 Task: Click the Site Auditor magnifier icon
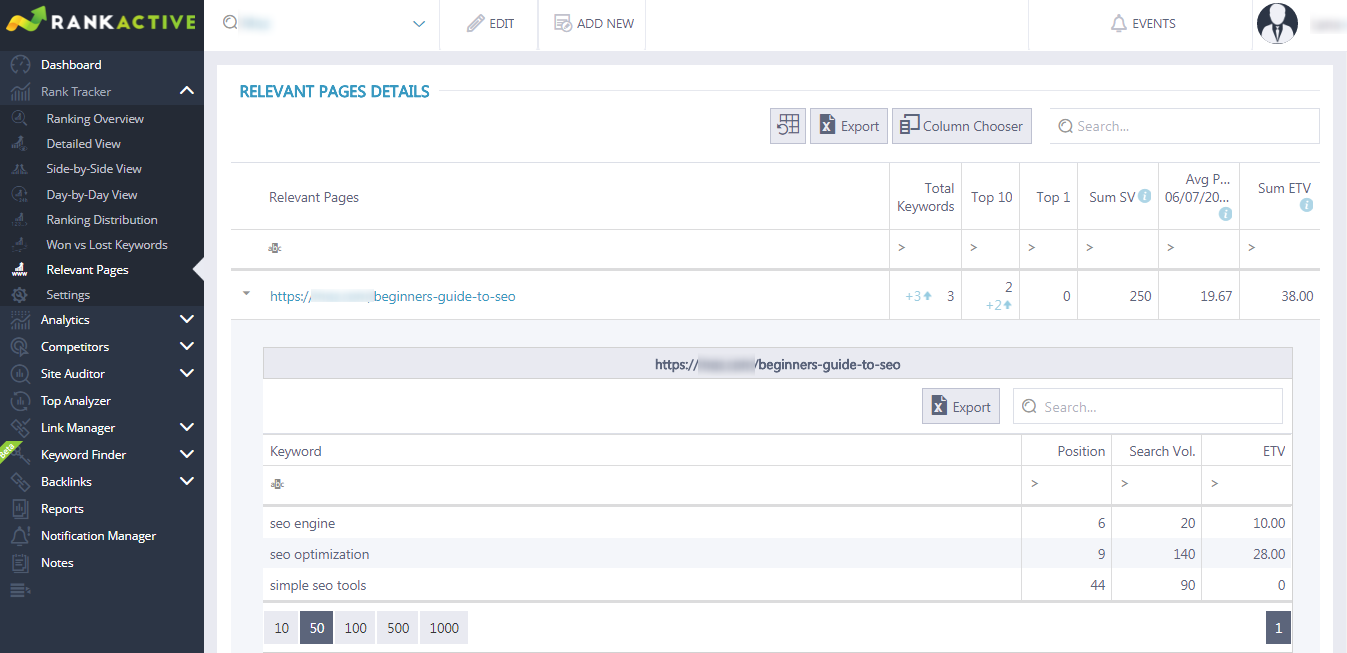pyautogui.click(x=20, y=374)
